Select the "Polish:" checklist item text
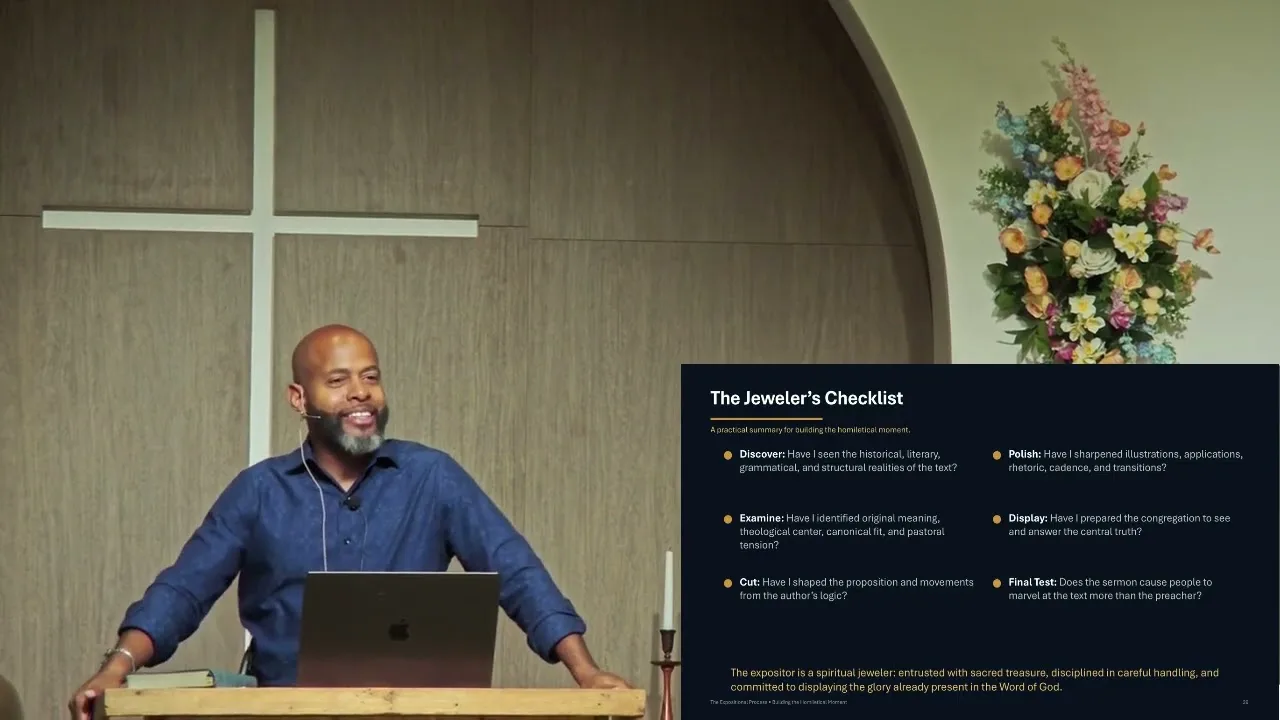 [1125, 461]
